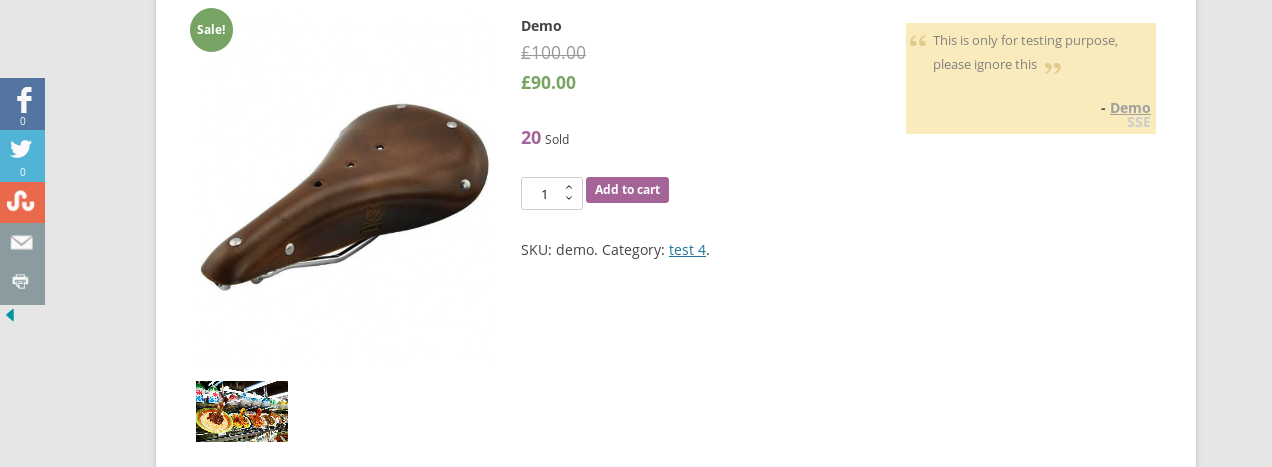Share via the StumbleUpon icon
The image size is (1272, 467).
pos(22,202)
